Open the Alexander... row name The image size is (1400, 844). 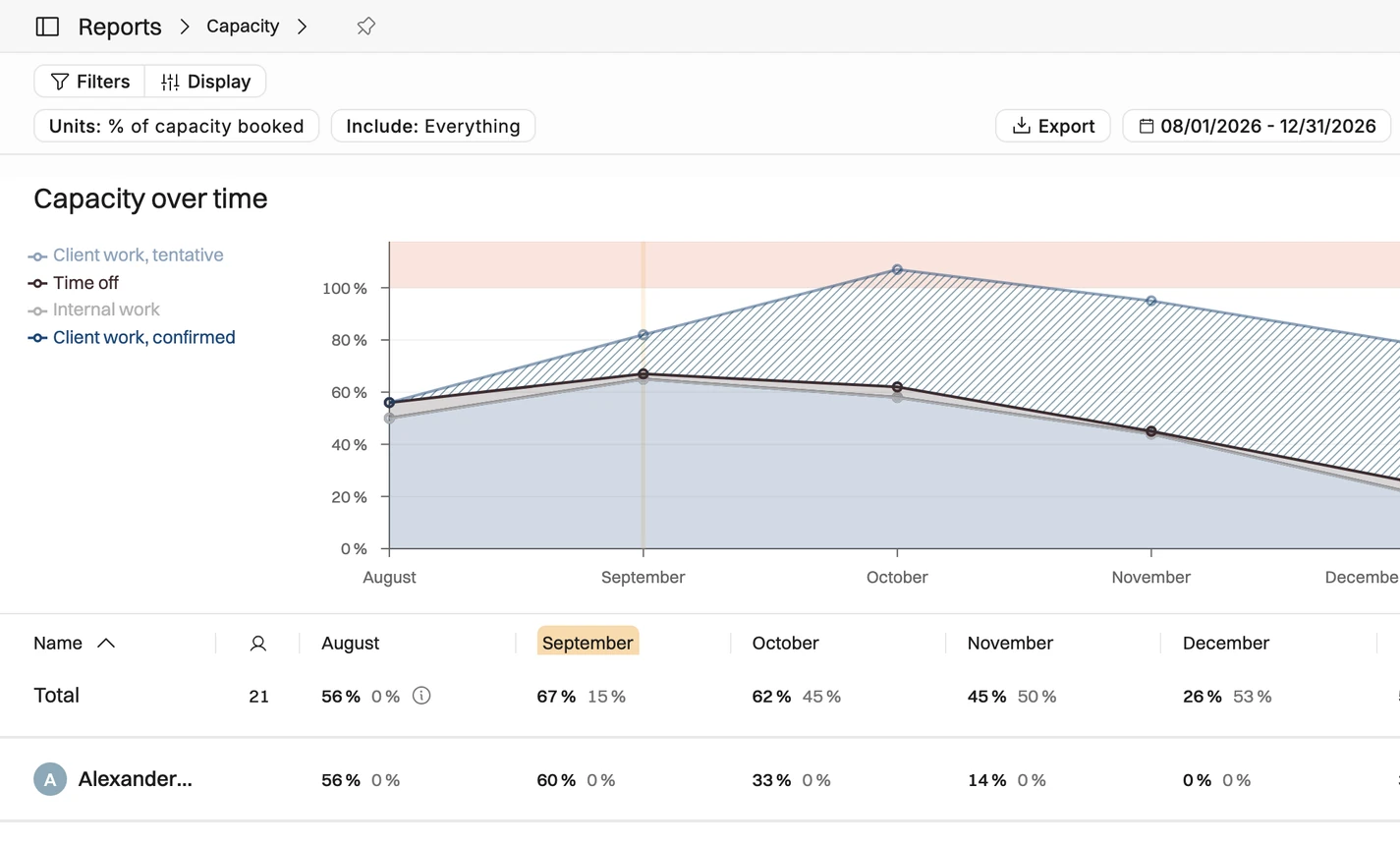pos(136,779)
